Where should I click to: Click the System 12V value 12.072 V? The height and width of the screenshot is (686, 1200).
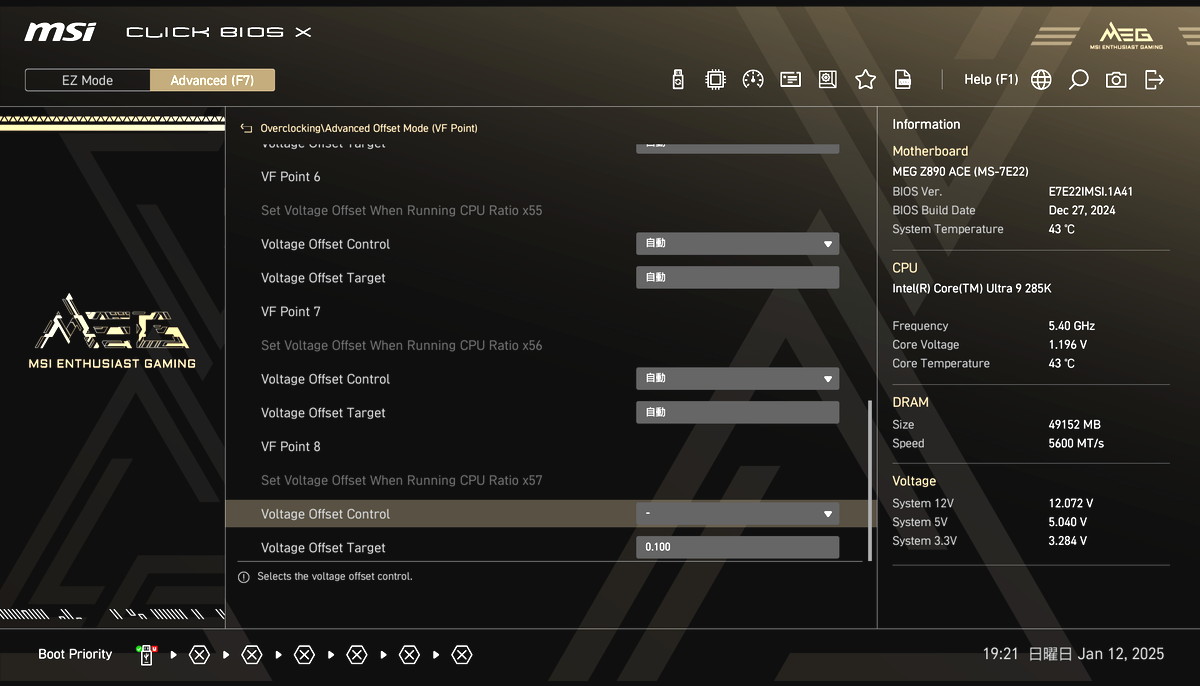tap(1071, 504)
